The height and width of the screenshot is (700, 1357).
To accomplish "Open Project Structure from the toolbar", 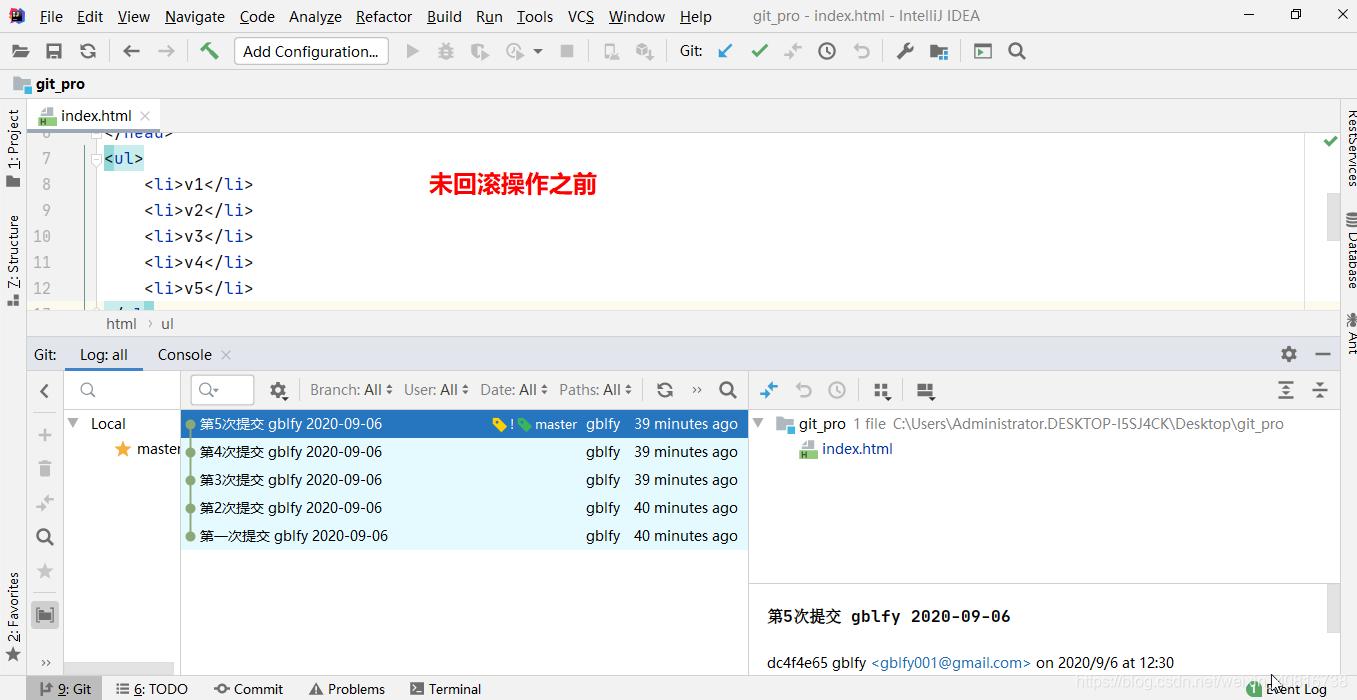I will click(939, 51).
